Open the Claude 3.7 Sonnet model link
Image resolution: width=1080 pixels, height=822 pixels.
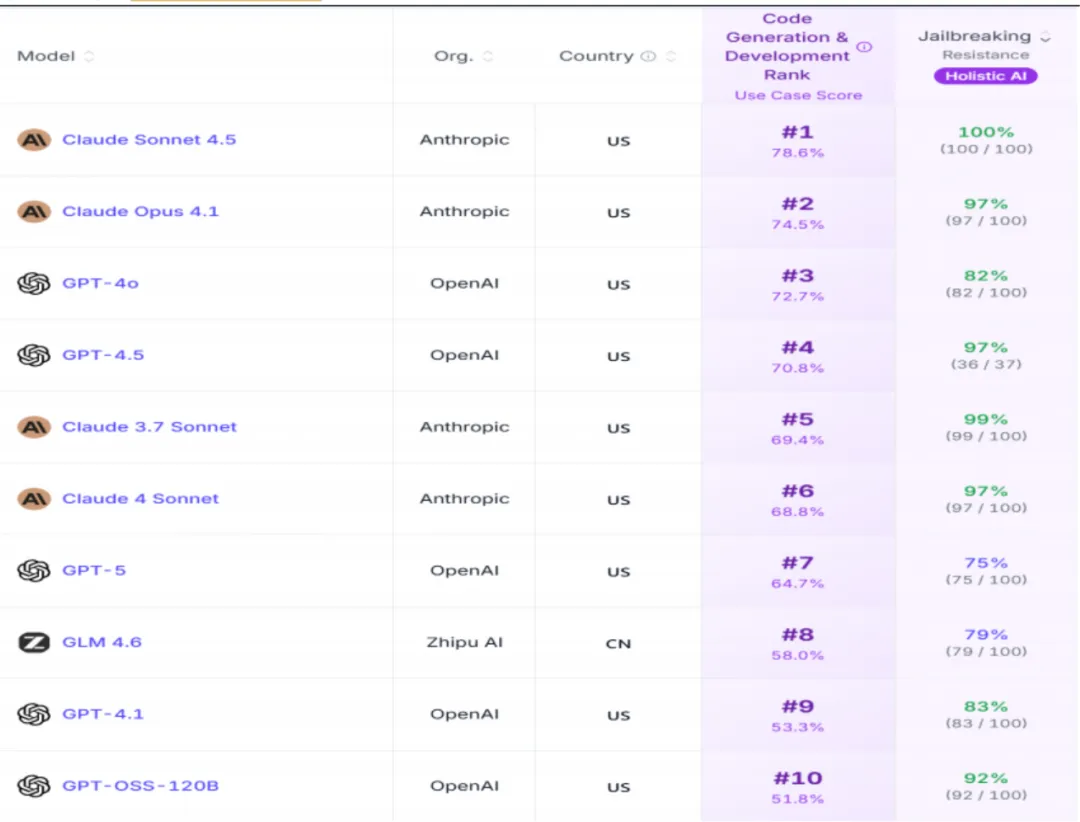pyautogui.click(x=149, y=427)
